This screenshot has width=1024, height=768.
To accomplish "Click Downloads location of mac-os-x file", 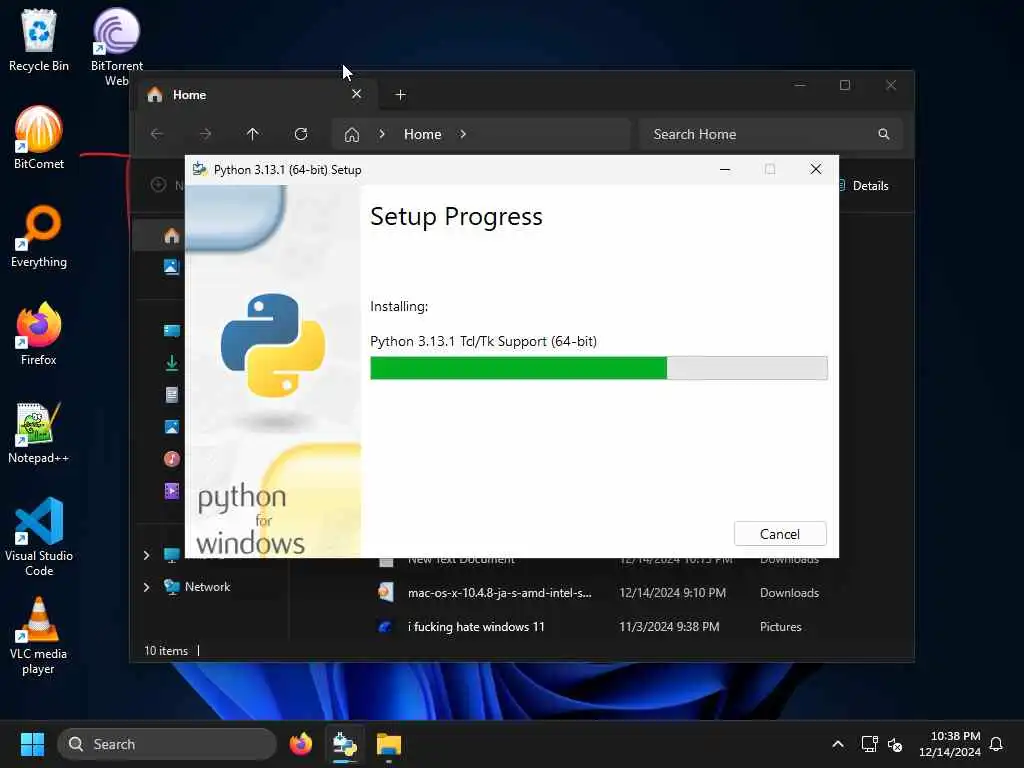I will [789, 593].
